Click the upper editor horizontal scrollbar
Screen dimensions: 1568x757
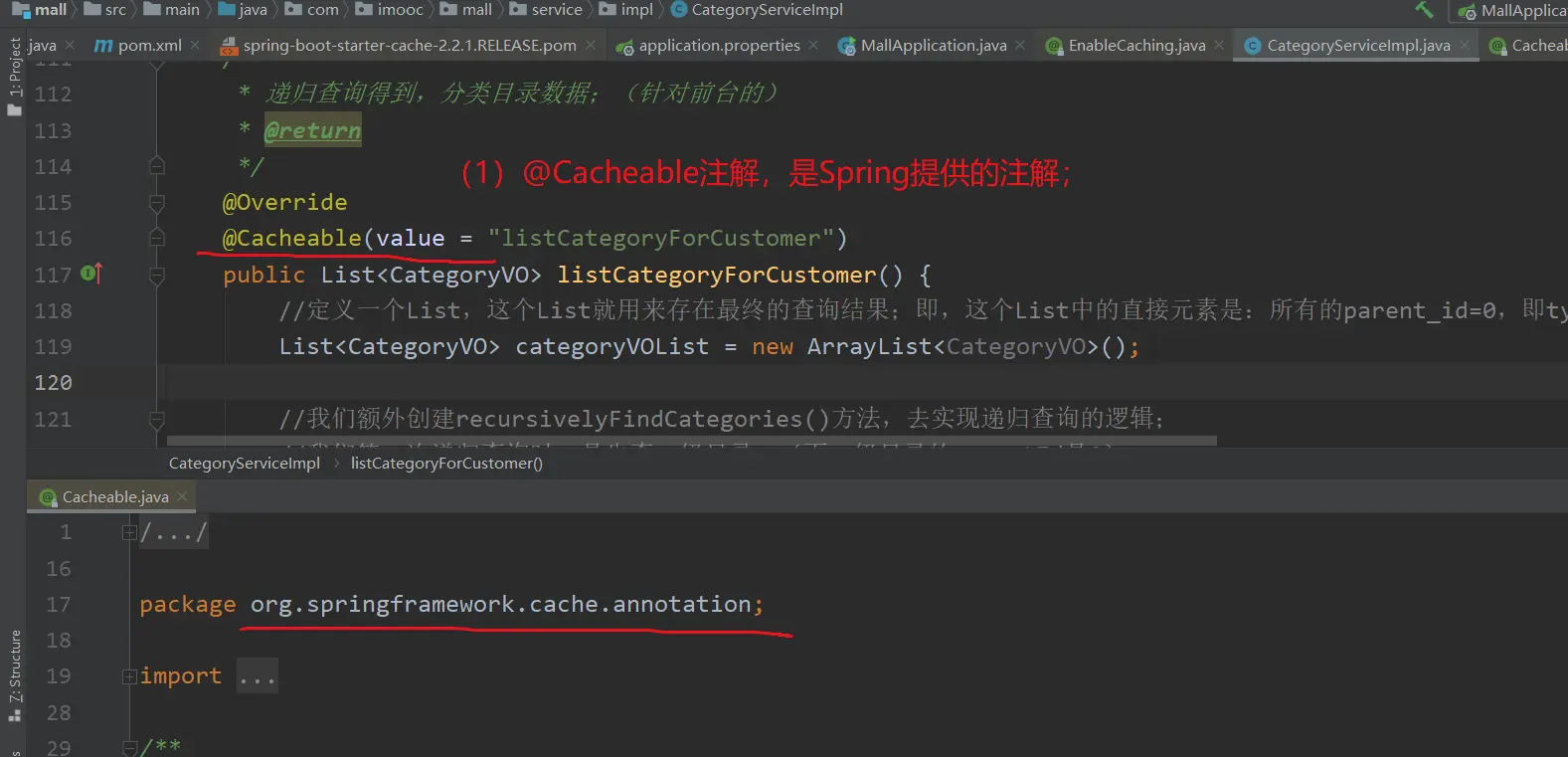tap(692, 441)
